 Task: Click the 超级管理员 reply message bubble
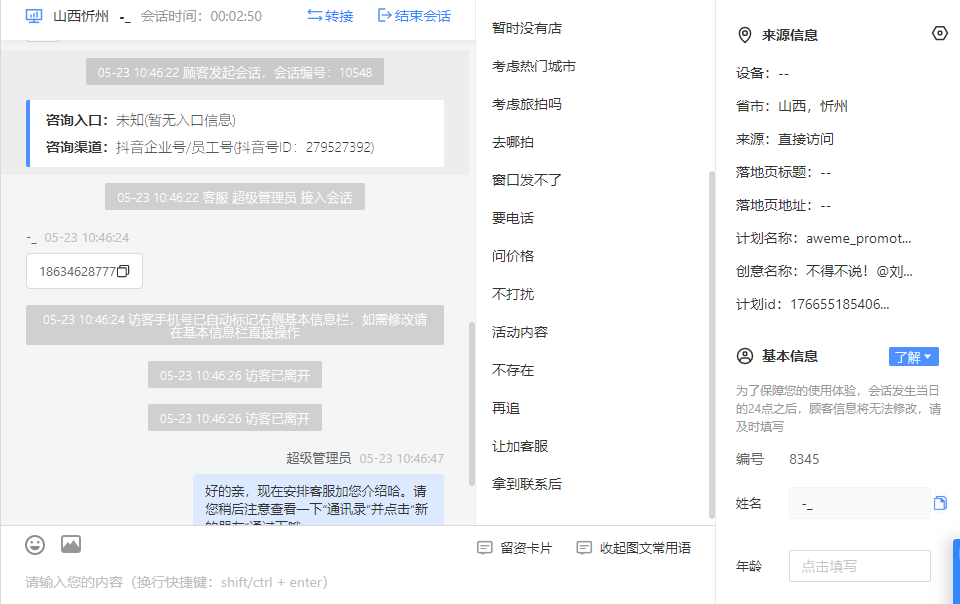(318, 500)
